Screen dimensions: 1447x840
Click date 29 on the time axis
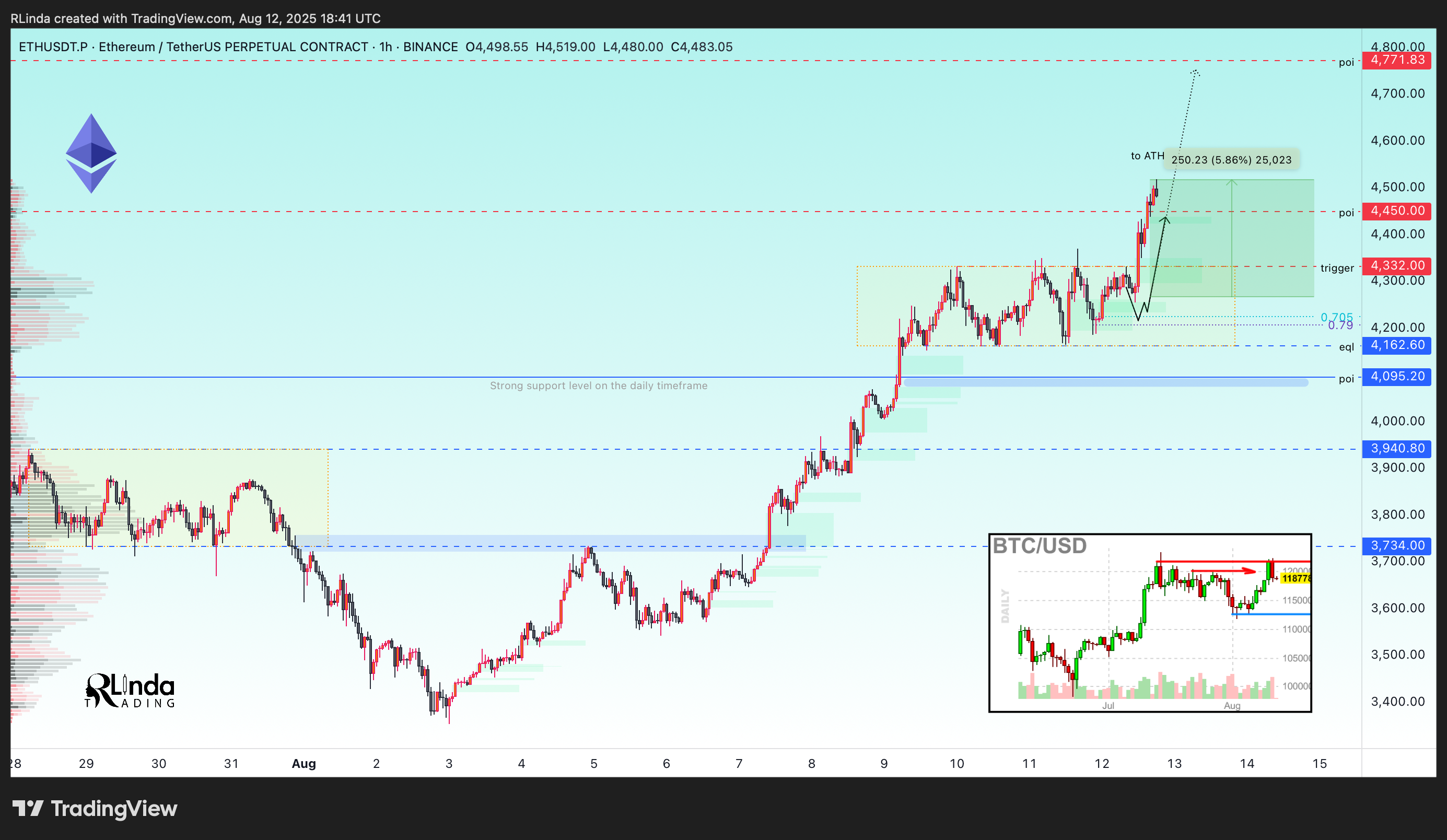(86, 764)
